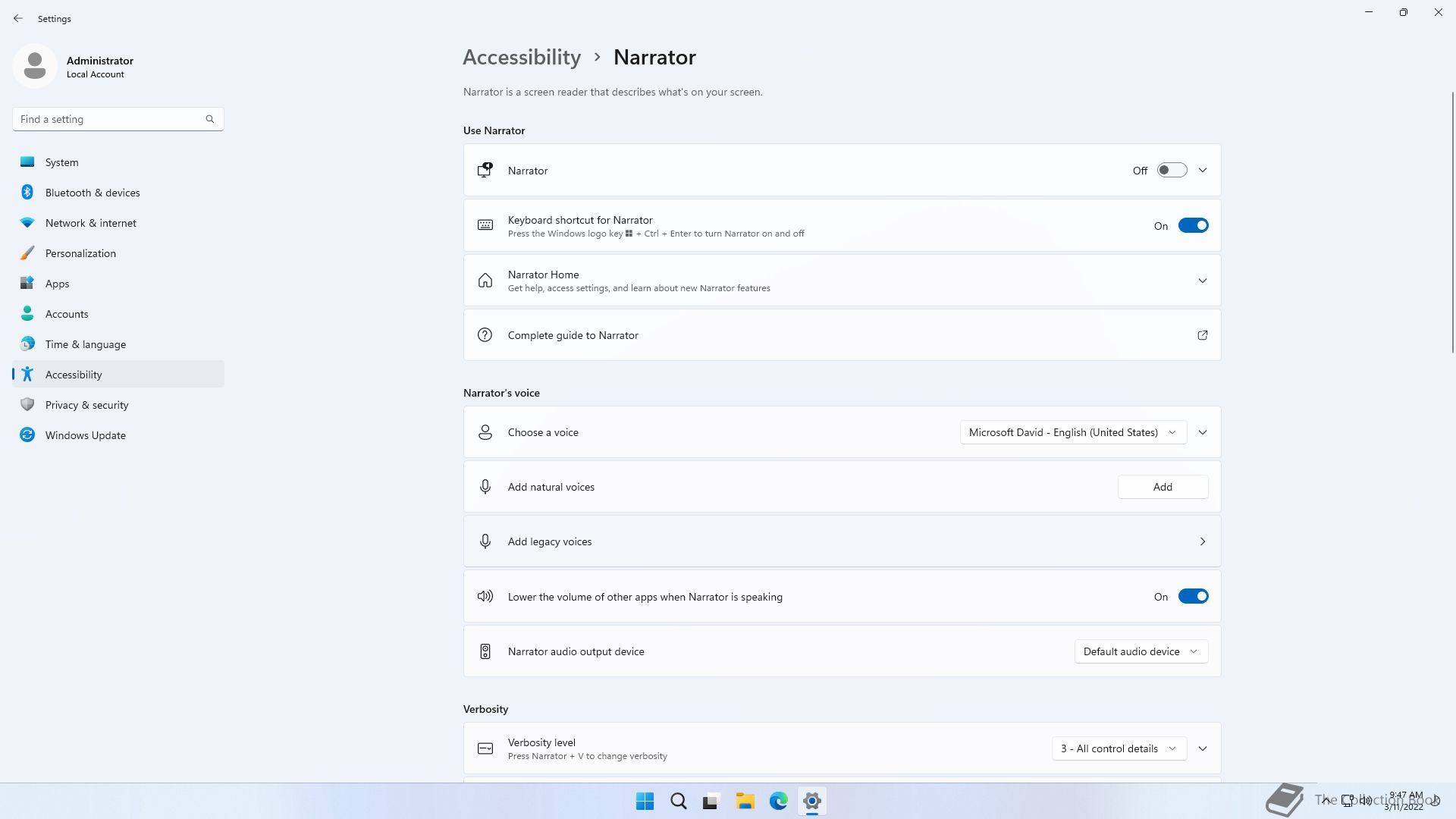Go to Windows Update
The image size is (1456, 819).
[118, 435]
